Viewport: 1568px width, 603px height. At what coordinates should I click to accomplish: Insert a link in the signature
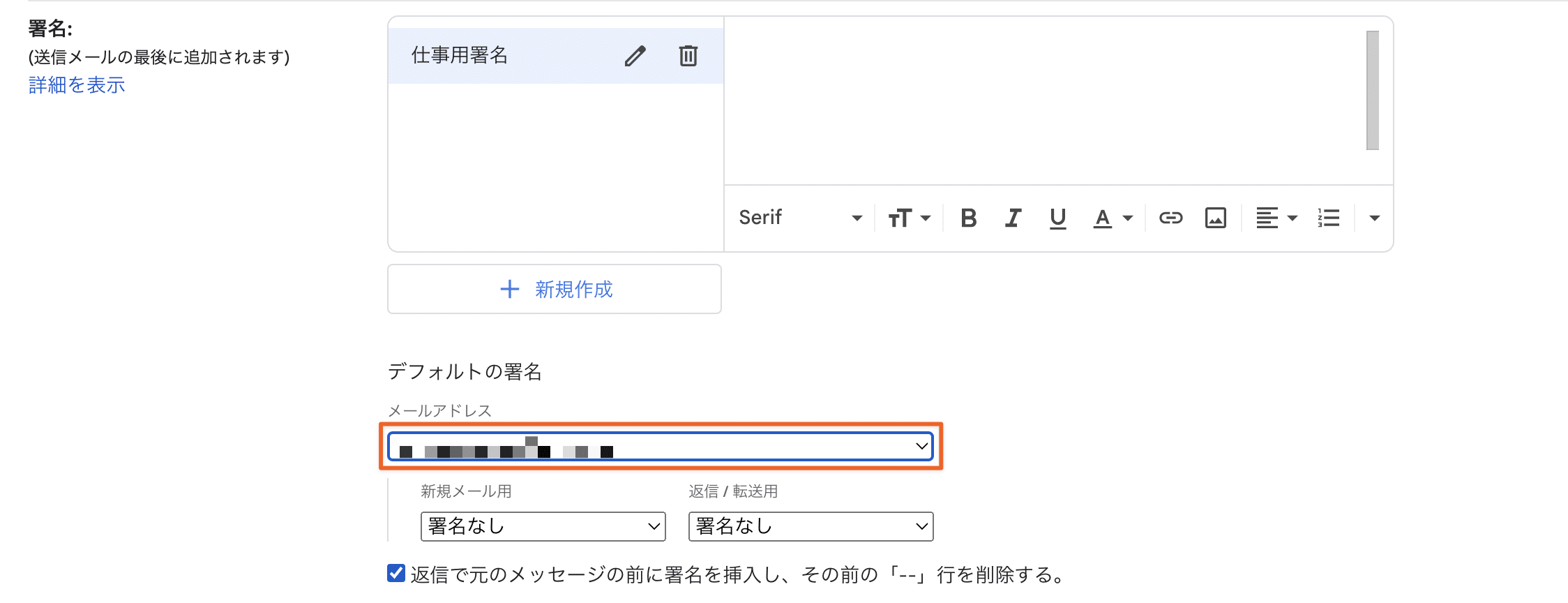pos(1170,218)
